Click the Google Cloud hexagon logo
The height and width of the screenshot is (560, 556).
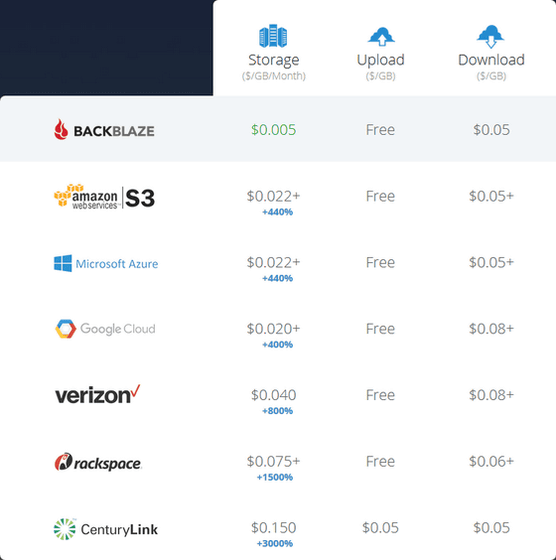click(65, 329)
